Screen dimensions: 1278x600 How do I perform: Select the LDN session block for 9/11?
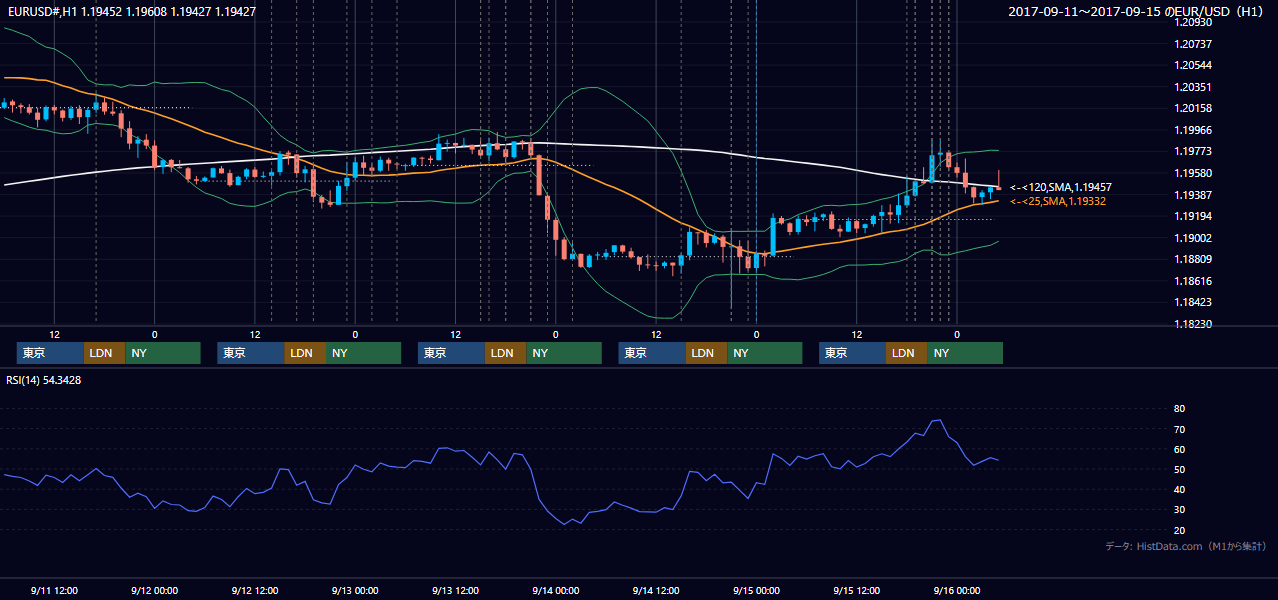[104, 353]
